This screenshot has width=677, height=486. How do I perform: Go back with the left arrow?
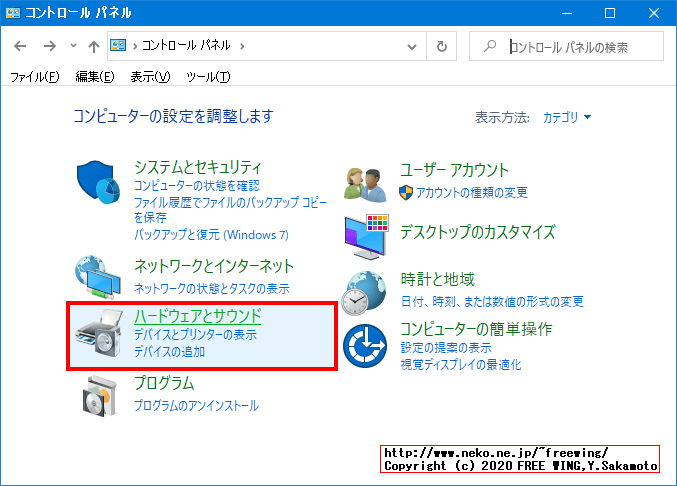(20, 46)
